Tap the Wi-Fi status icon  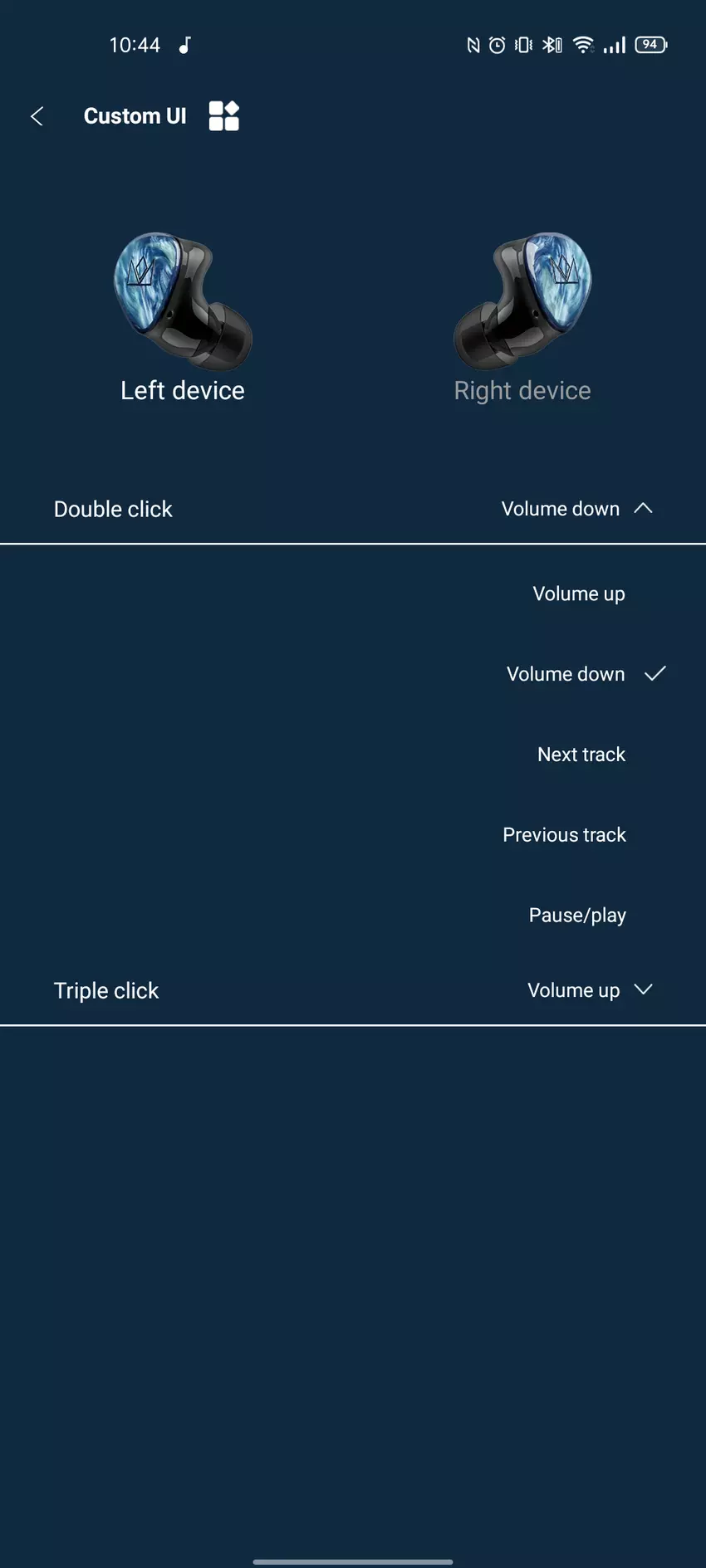coord(584,45)
